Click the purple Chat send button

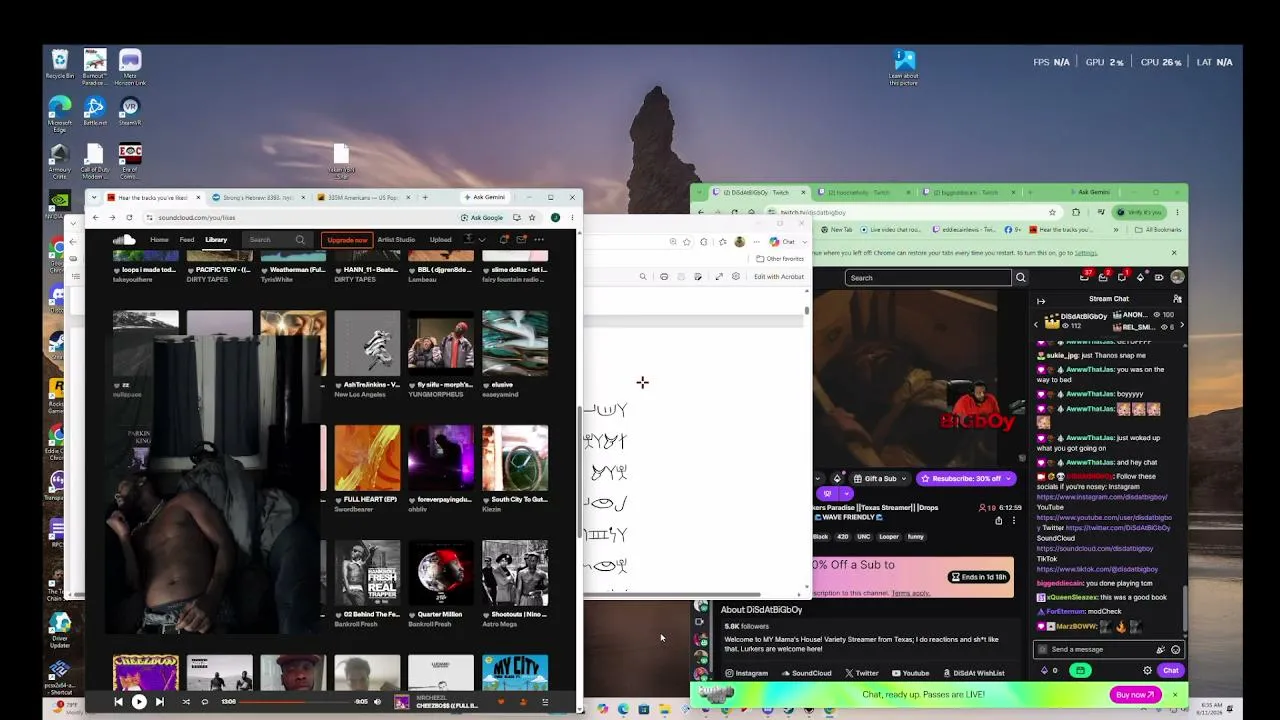(x=1171, y=671)
